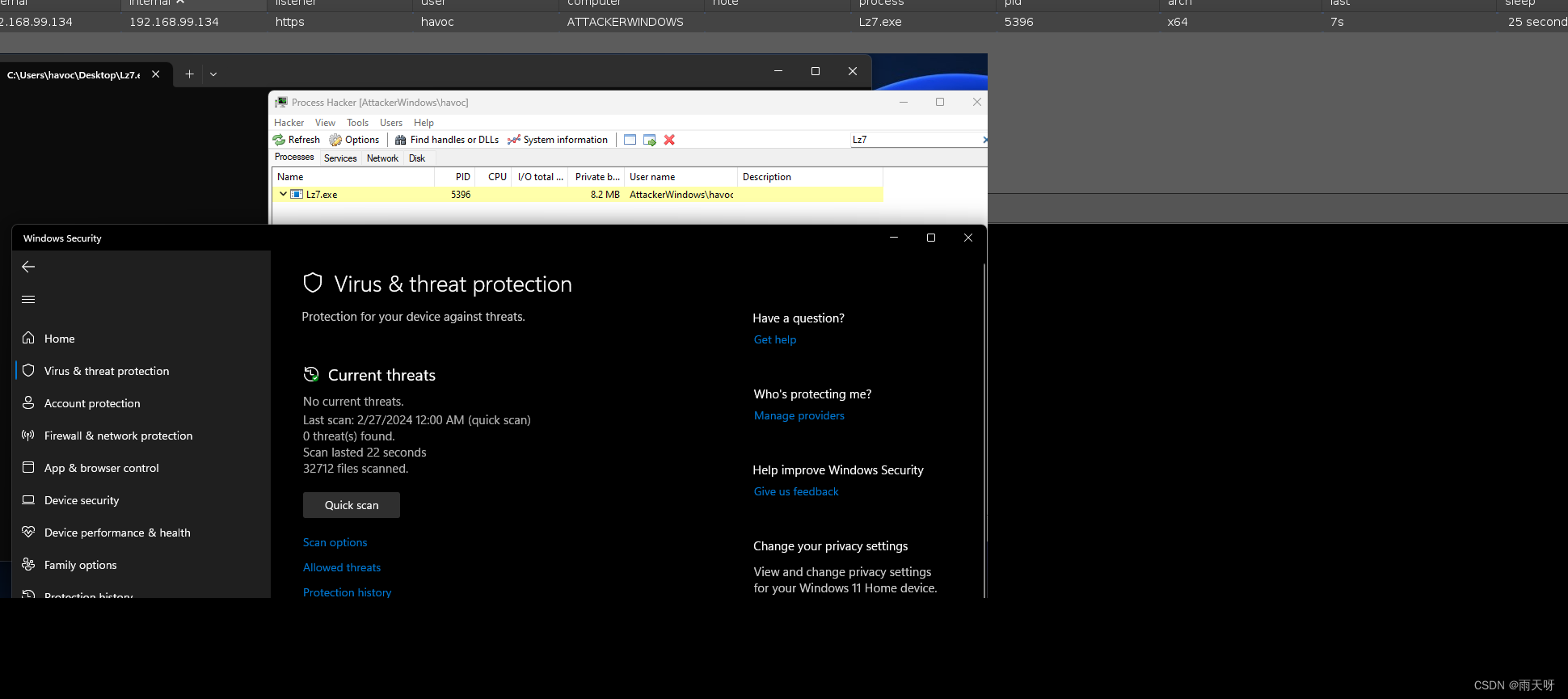Sort by the Private b... column header
The width and height of the screenshot is (1568, 699).
coord(596,177)
